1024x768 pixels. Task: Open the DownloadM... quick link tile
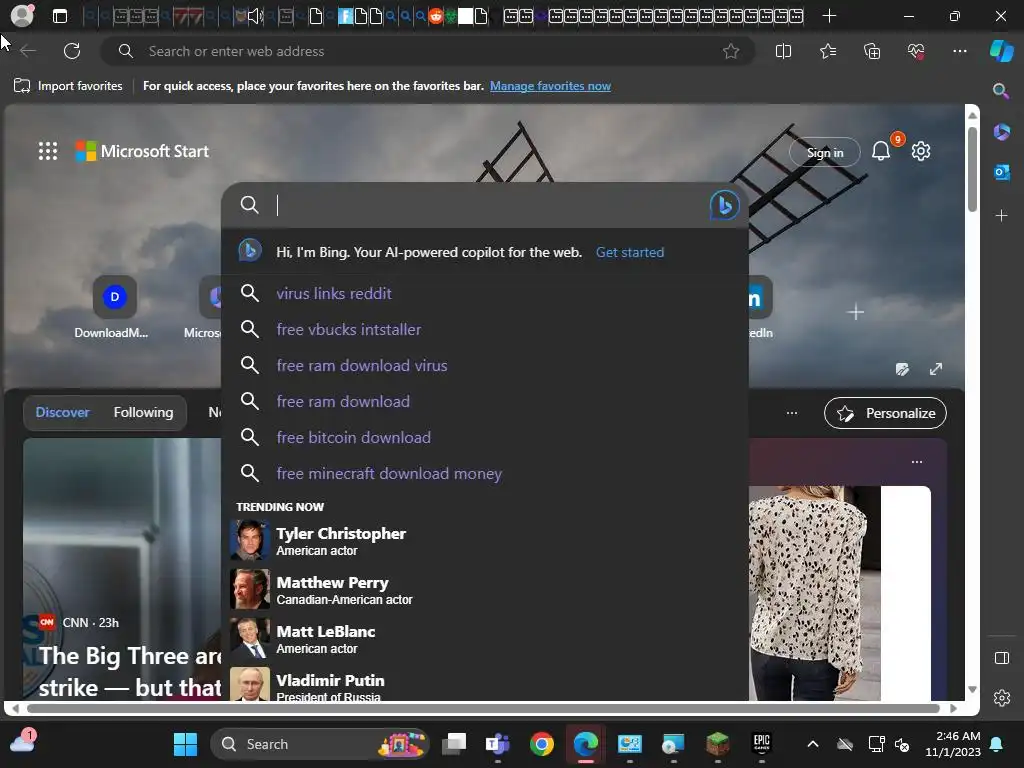point(112,308)
